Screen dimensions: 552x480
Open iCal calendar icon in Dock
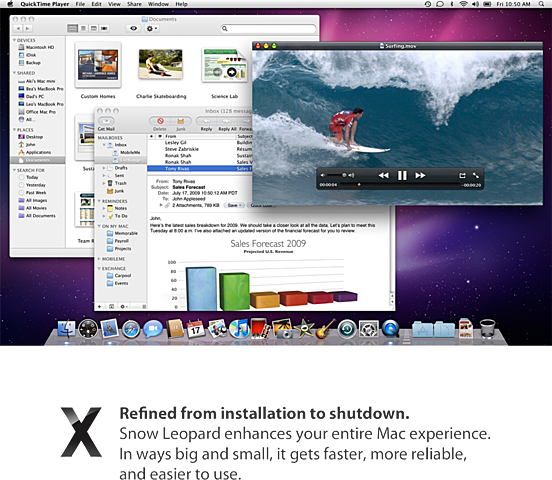(x=195, y=329)
